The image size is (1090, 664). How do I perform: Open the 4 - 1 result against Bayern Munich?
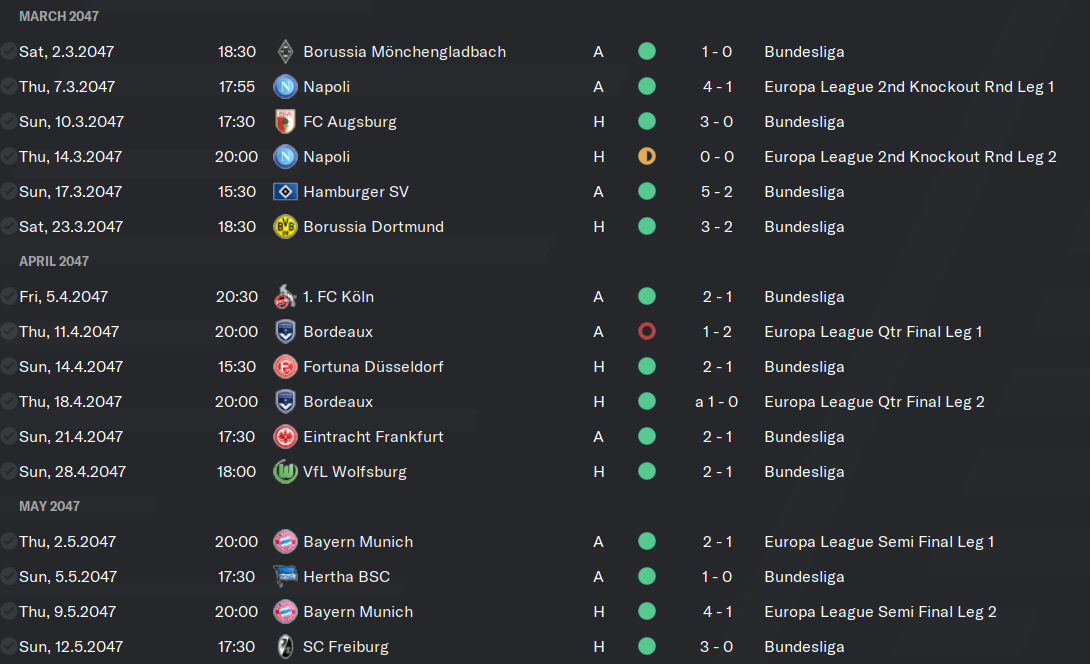(x=717, y=612)
